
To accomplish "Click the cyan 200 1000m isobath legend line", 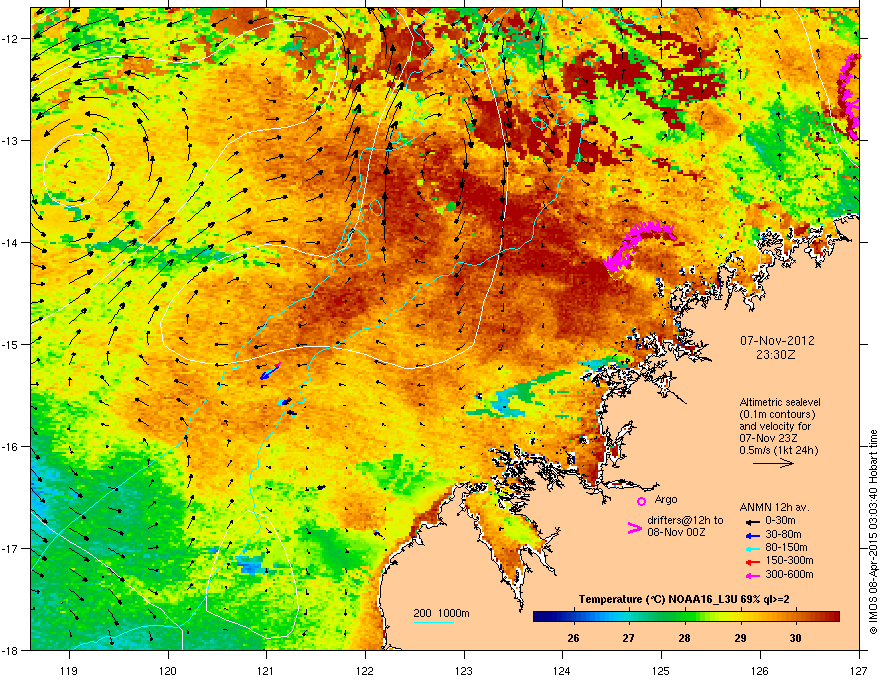I will pyautogui.click(x=434, y=622).
